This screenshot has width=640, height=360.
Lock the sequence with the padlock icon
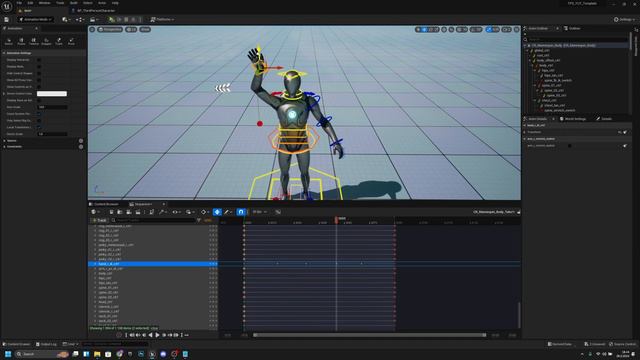click(519, 212)
